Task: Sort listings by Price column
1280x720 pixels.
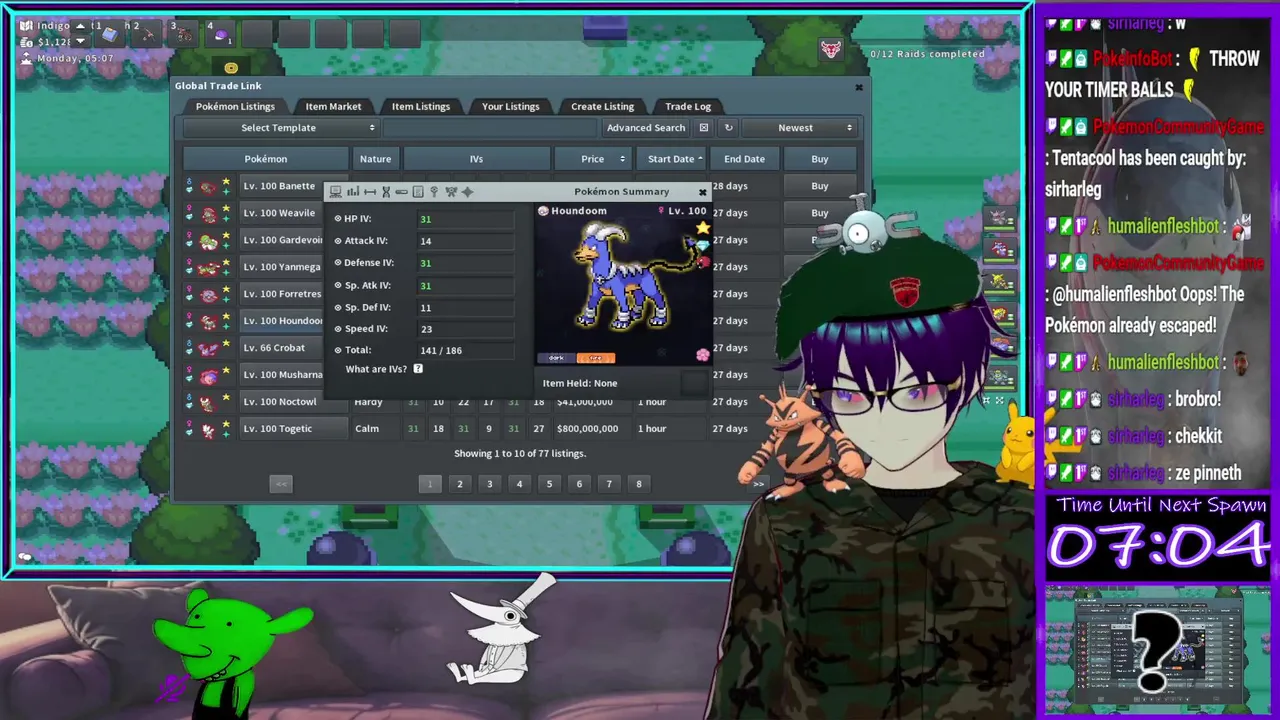Action: pyautogui.click(x=592, y=159)
